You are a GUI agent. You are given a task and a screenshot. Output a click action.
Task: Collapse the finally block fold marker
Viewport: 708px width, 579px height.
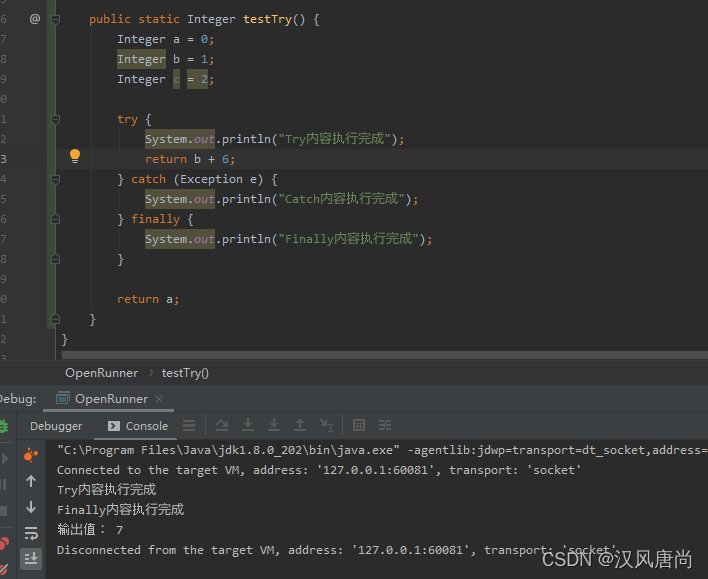[x=56, y=219]
